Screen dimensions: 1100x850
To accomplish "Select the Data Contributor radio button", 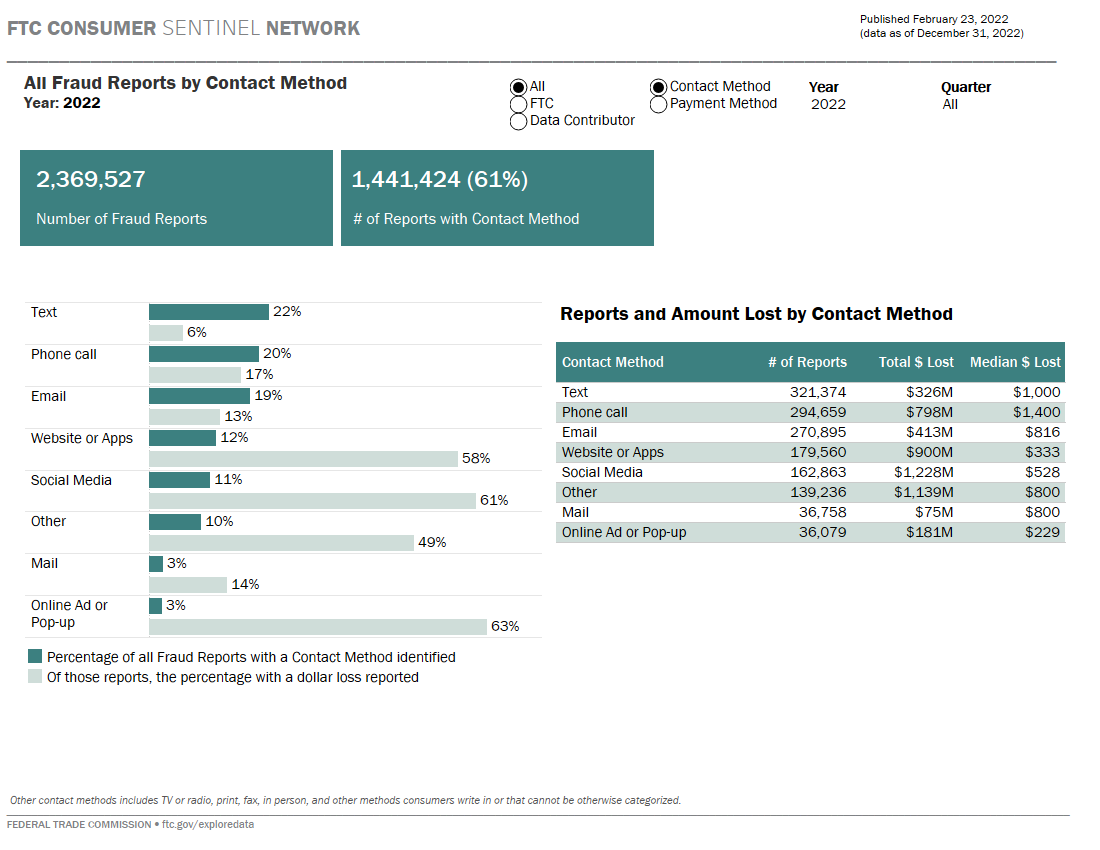I will point(518,121).
